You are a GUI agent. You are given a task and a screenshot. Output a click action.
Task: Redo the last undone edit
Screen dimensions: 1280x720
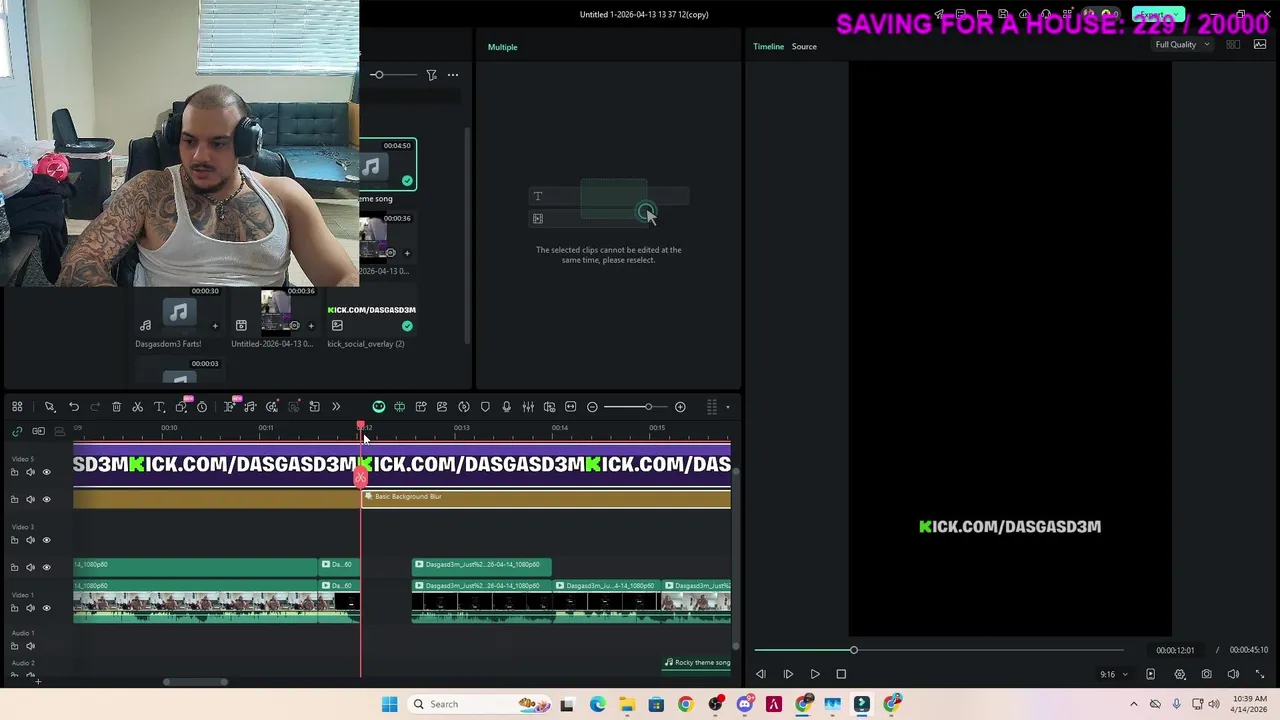tap(95, 407)
